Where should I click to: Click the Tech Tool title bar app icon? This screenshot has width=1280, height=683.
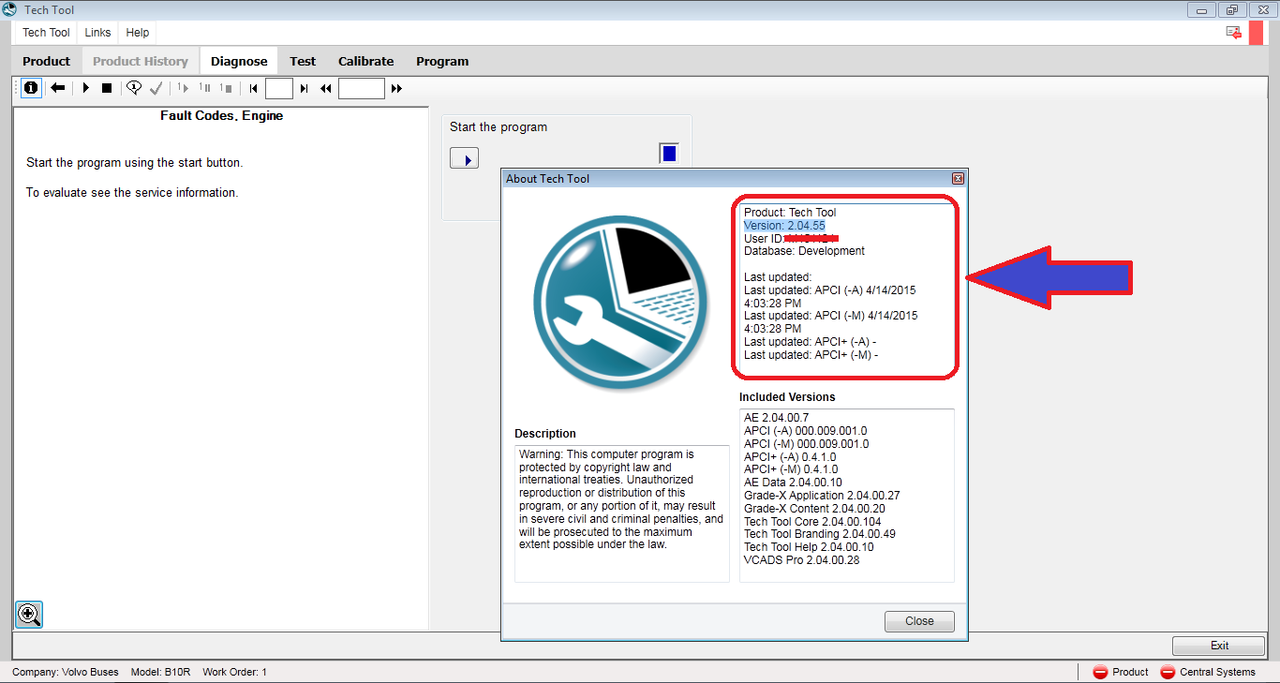[x=10, y=9]
